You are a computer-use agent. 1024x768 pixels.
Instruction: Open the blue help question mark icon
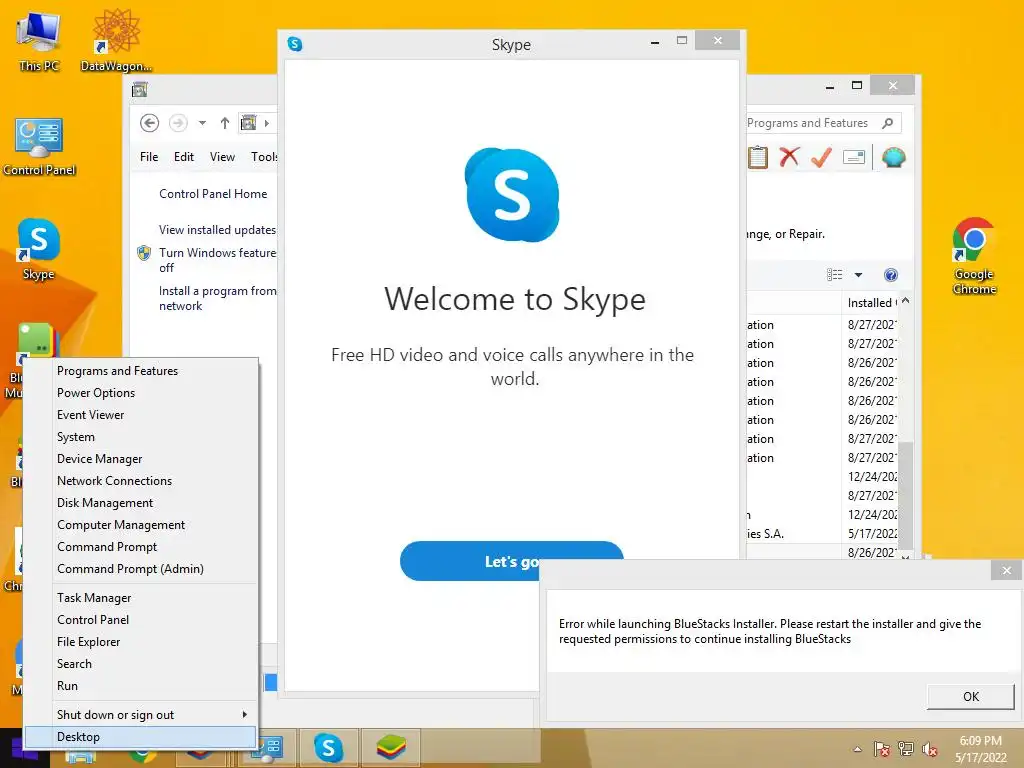coord(891,275)
